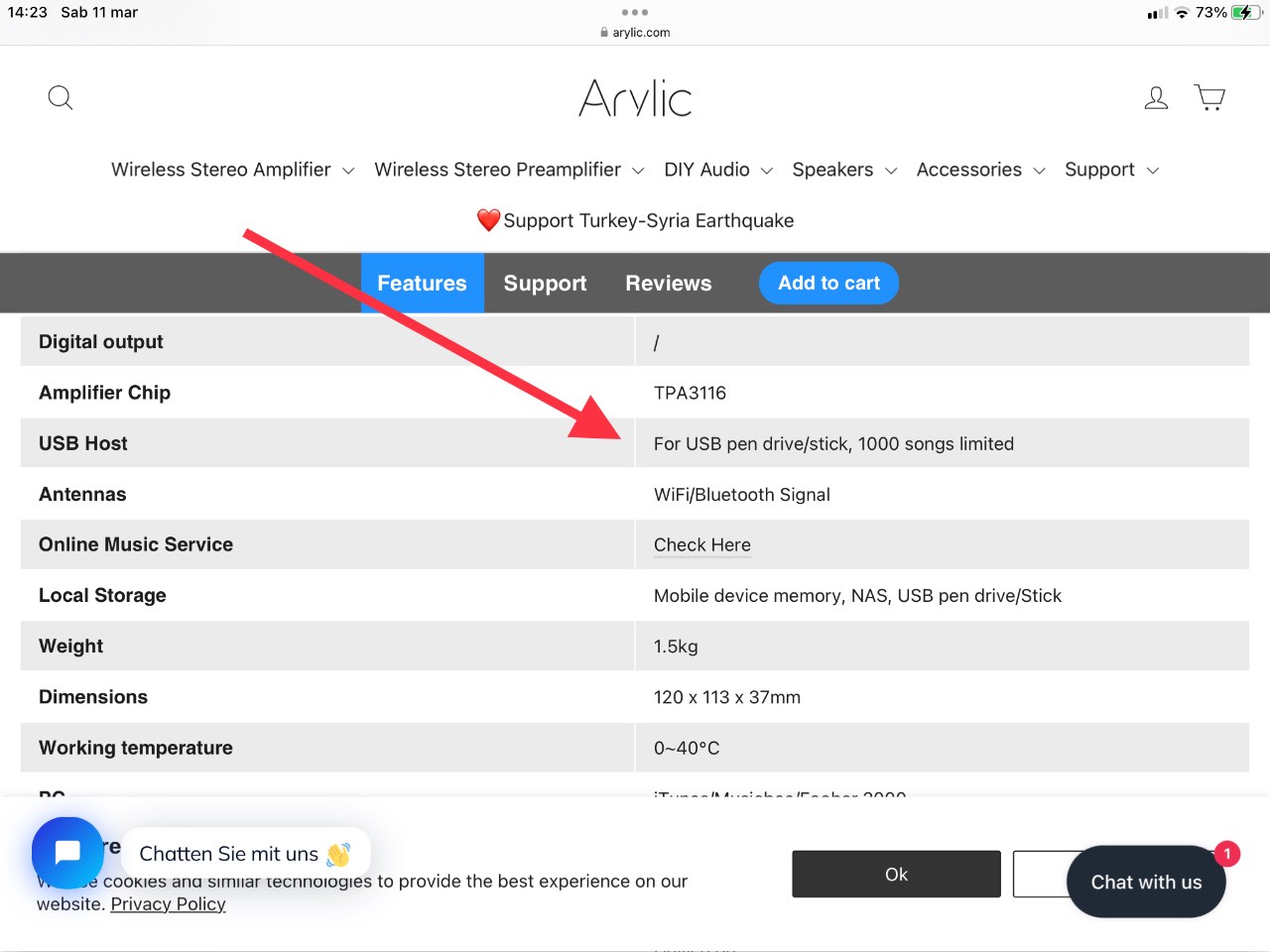Expand Wireless Stereo Preamplifier menu
1270x952 pixels.
pos(509,170)
